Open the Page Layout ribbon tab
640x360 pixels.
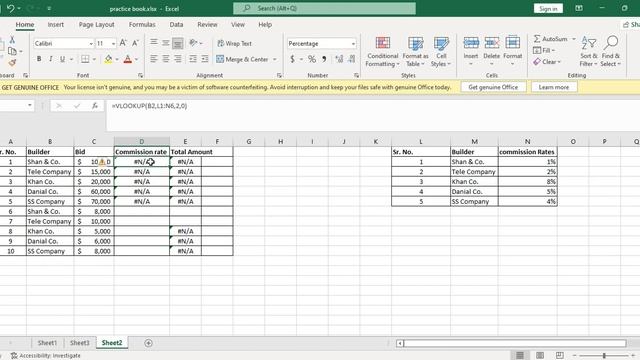point(96,24)
